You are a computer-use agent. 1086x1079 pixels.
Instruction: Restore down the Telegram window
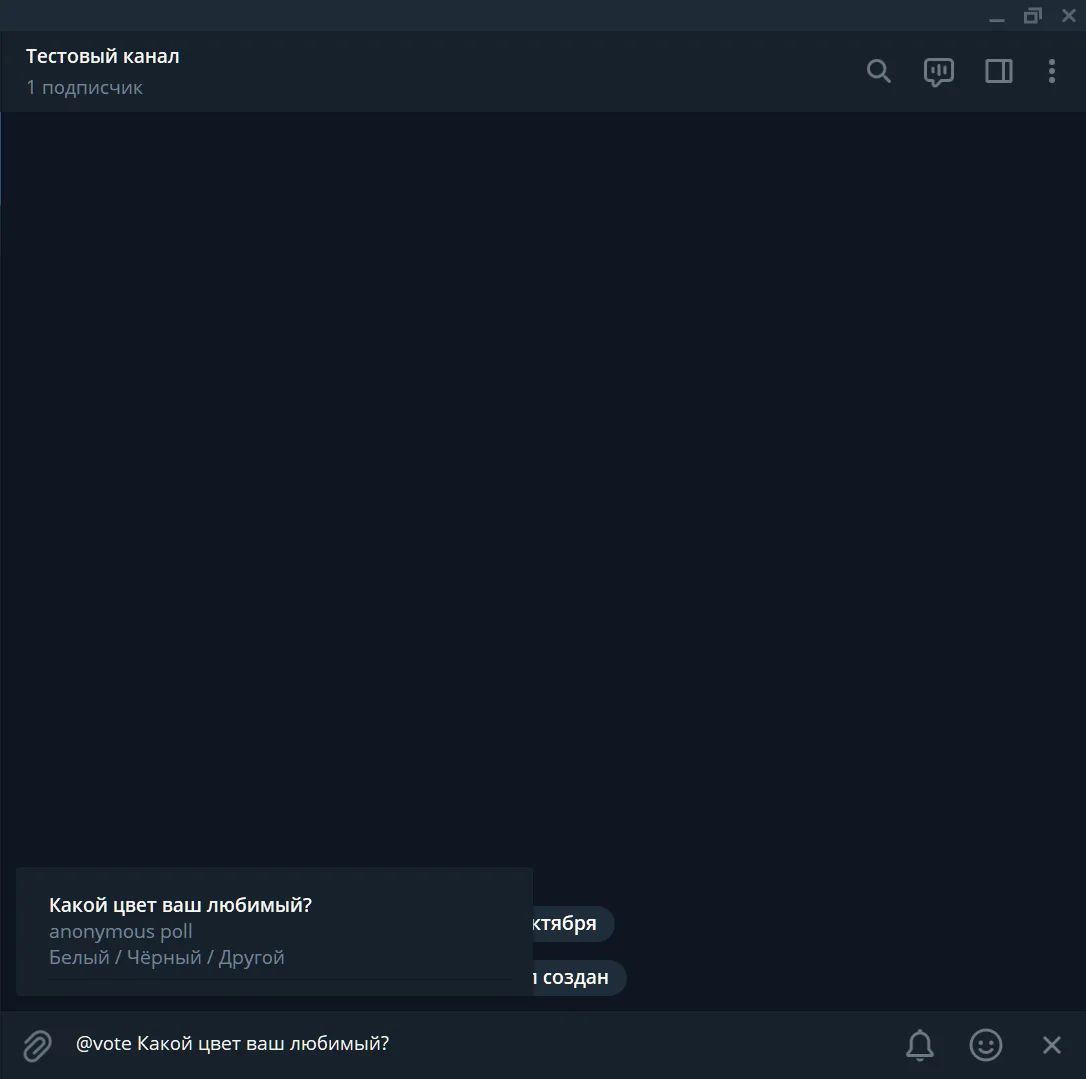1033,16
